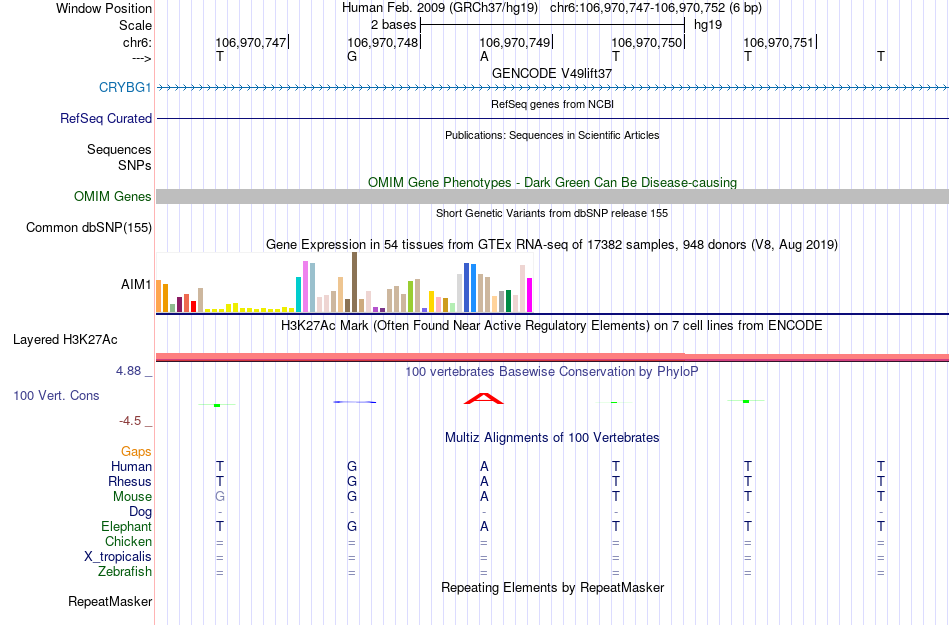Click the OMIM Genes track label
This screenshot has height=625, width=950.
coord(112,196)
